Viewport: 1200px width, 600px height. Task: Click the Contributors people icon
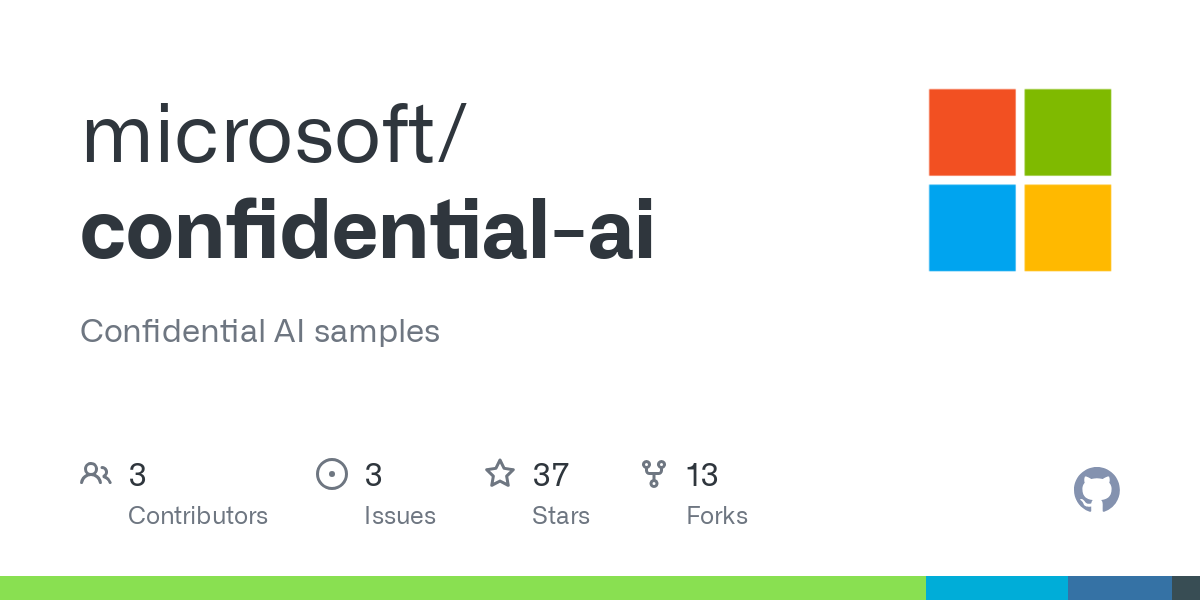coord(96,474)
